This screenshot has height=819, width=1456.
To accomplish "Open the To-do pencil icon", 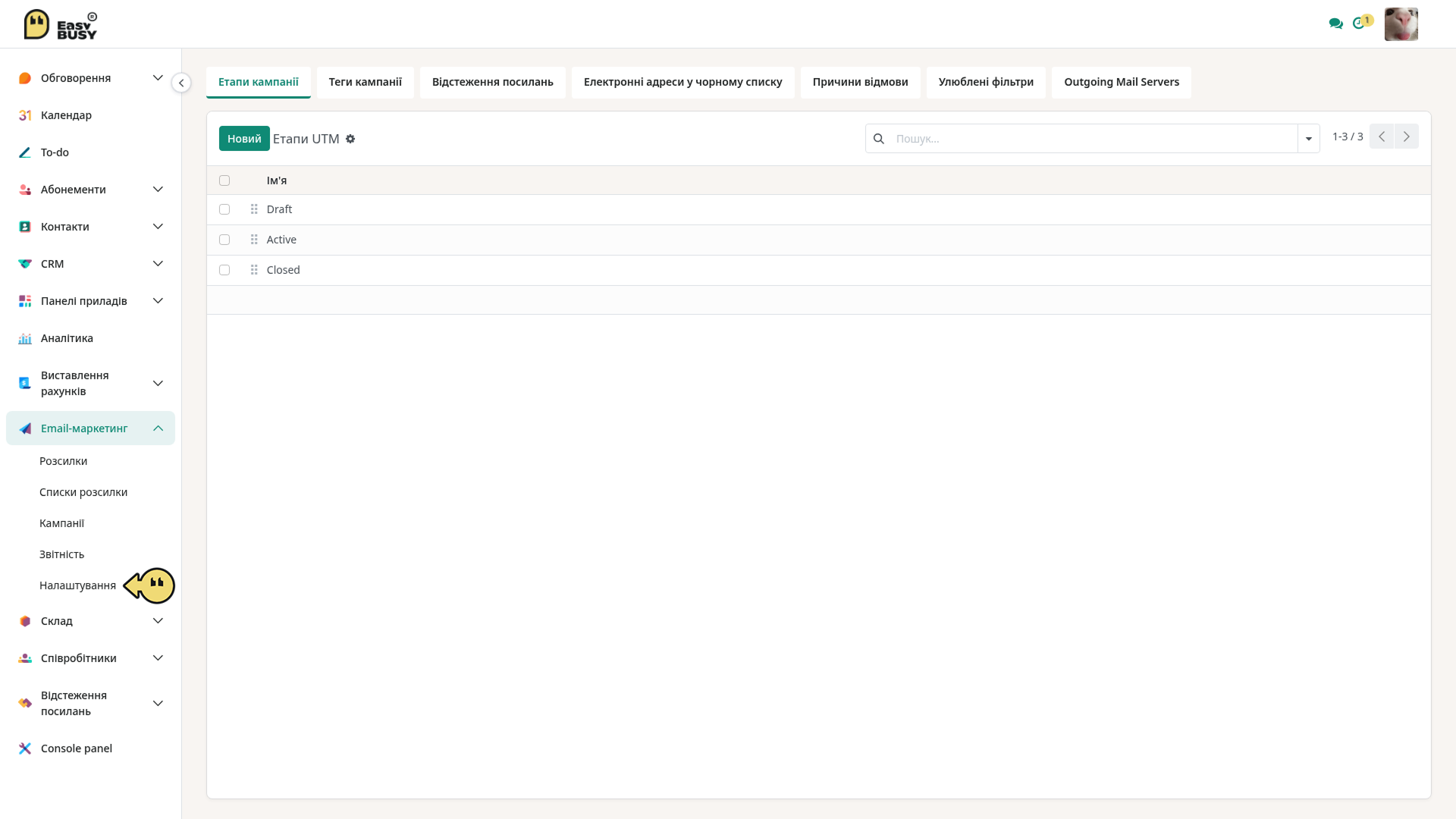I will tap(25, 152).
